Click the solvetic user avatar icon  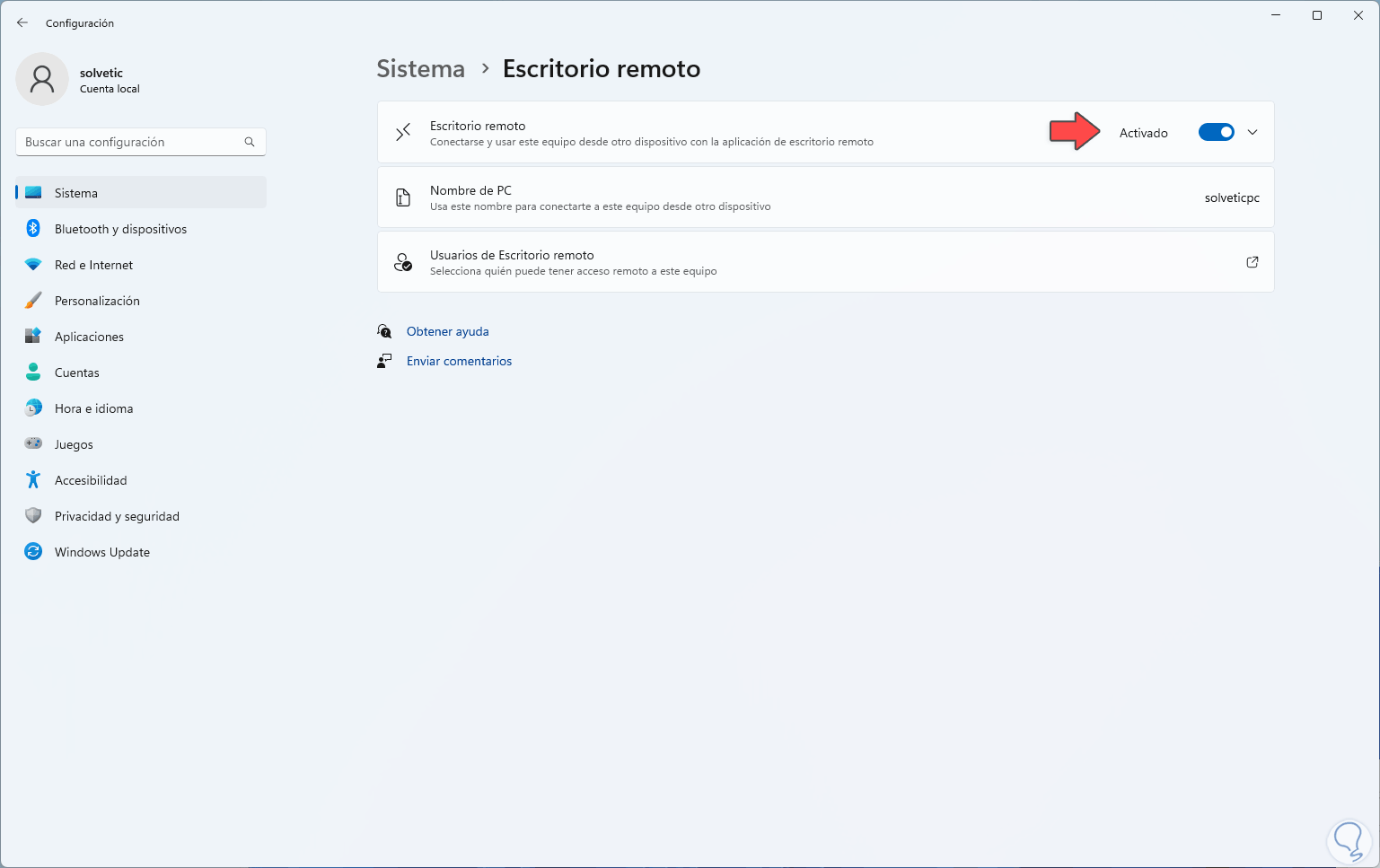(x=42, y=79)
